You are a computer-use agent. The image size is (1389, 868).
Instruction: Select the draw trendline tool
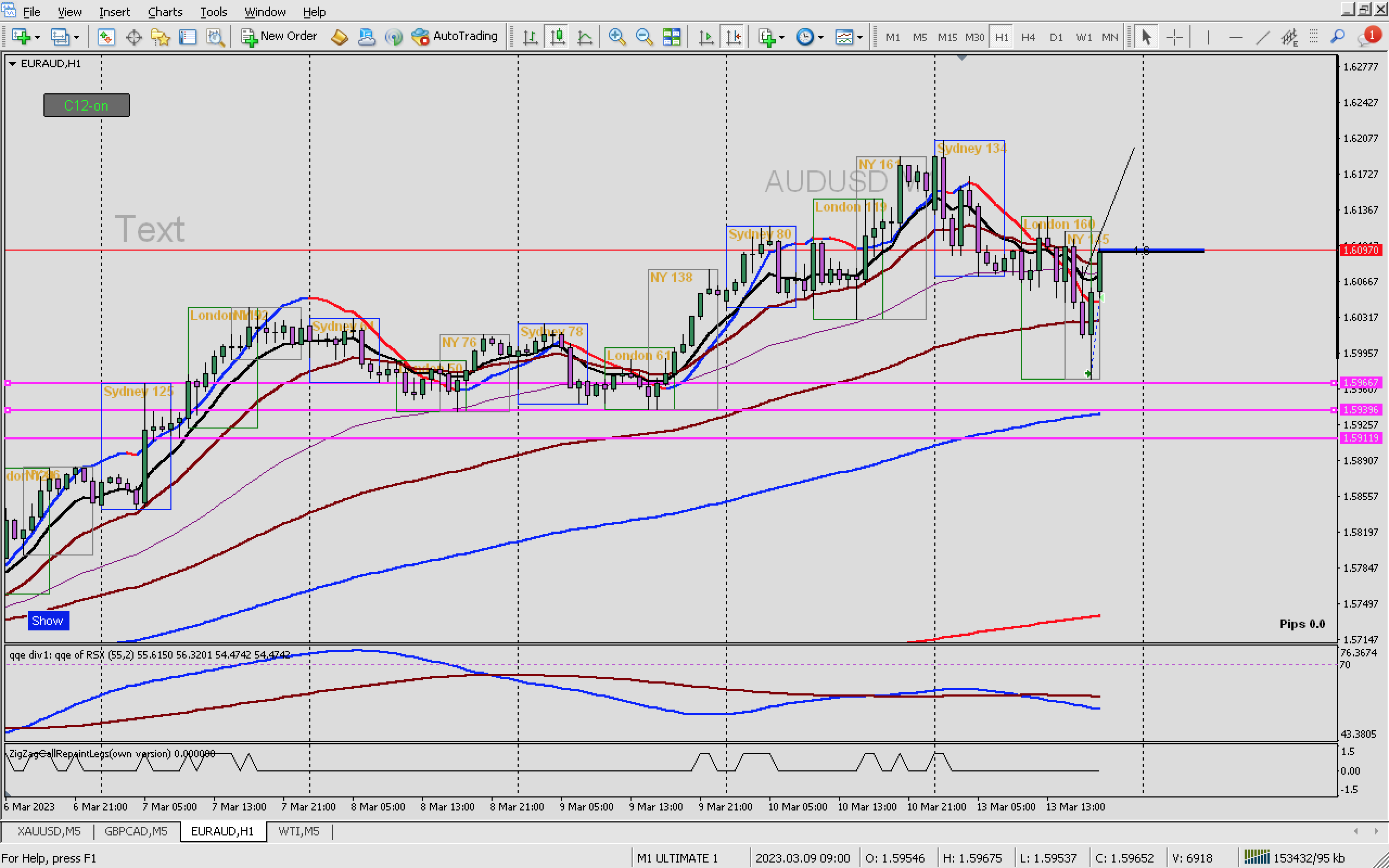pos(1262,37)
